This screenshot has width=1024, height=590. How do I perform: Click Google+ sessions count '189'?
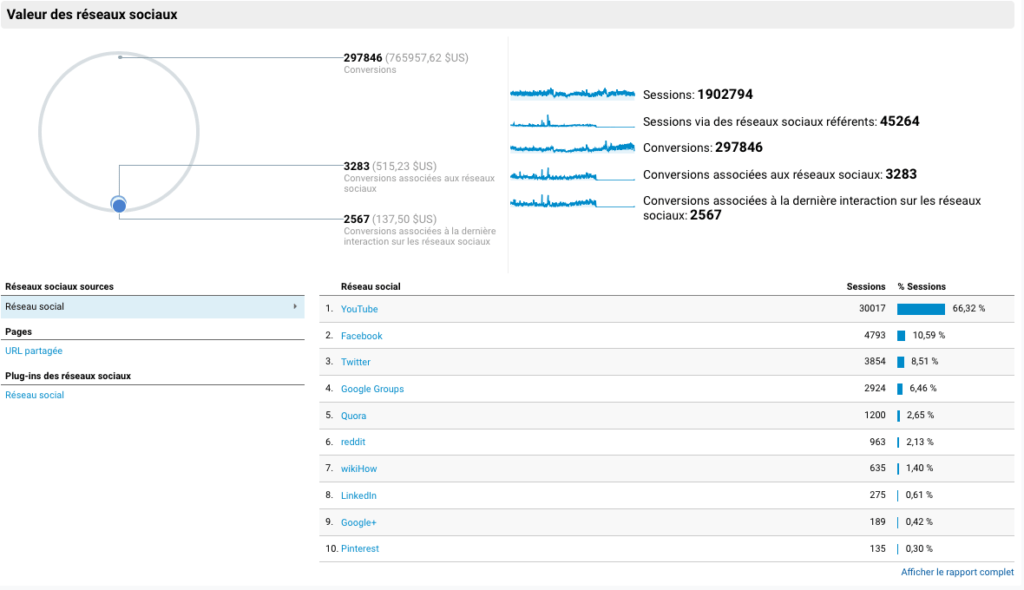pyautogui.click(x=877, y=521)
